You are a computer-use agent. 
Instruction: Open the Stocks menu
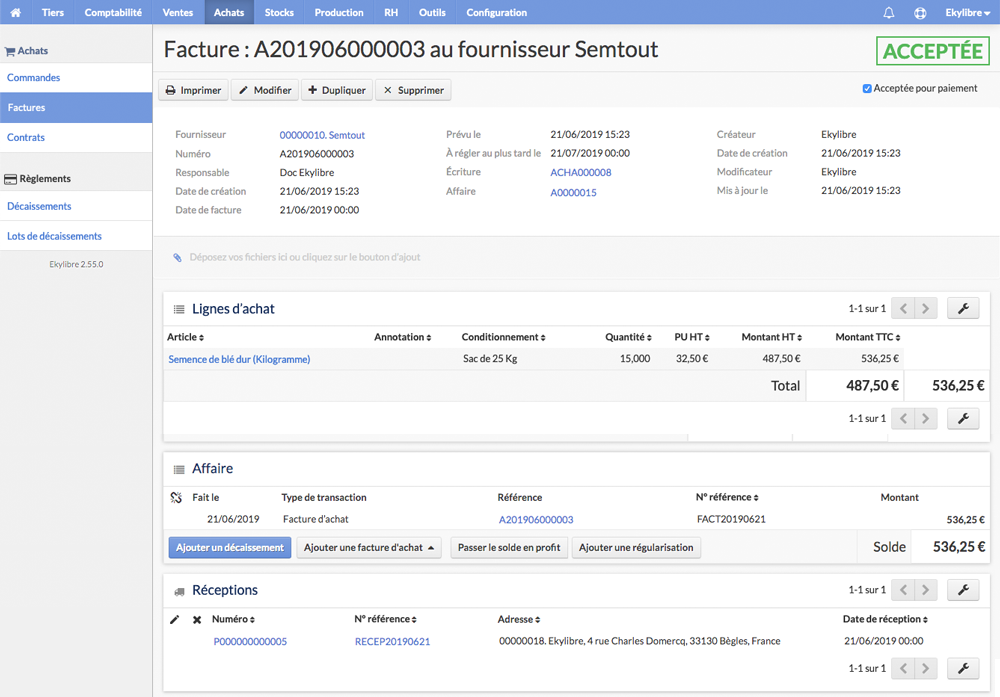pyautogui.click(x=279, y=12)
